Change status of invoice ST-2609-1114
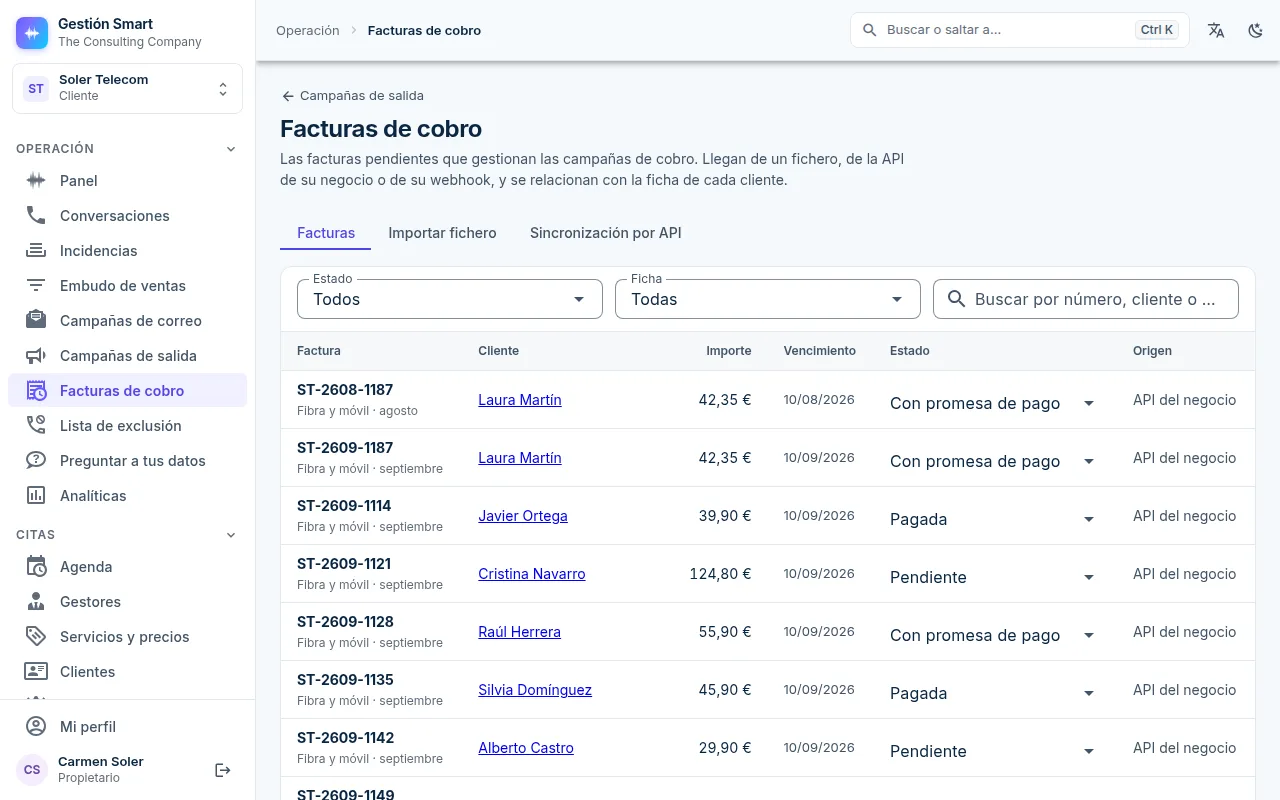Viewport: 1280px width, 800px height. 993,519
